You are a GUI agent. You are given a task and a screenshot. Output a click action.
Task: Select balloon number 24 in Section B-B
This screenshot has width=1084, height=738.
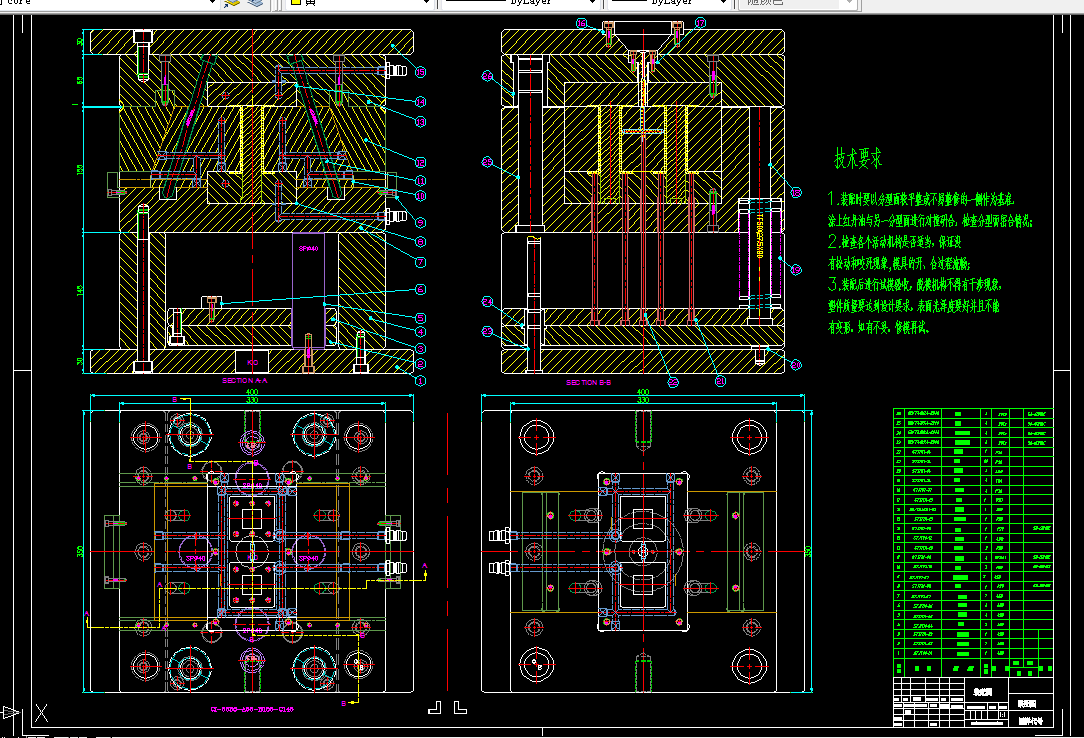tap(487, 301)
